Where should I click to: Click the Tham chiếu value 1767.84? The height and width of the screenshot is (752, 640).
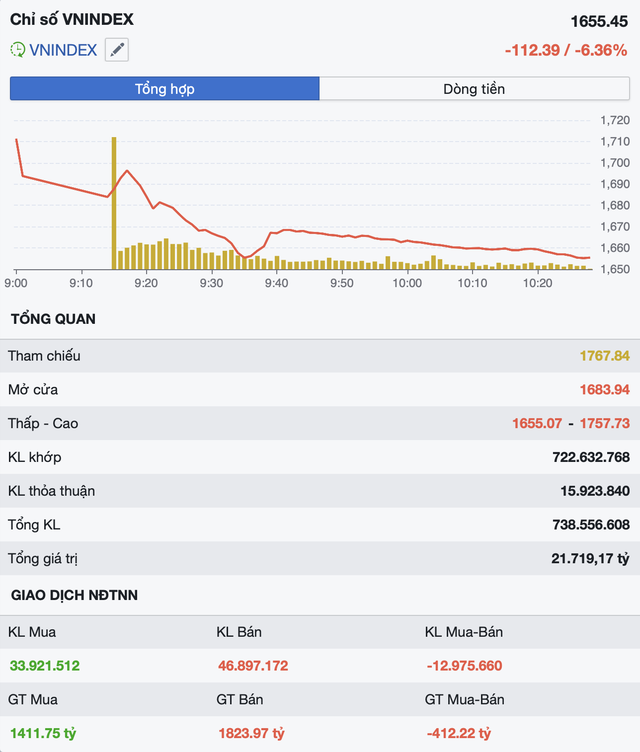[604, 356]
